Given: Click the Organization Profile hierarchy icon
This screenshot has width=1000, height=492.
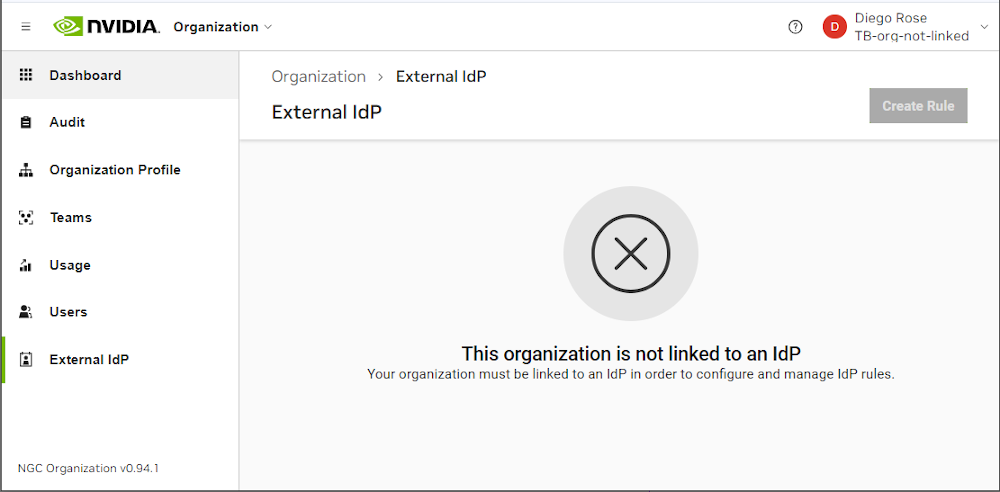Looking at the screenshot, I should [x=27, y=170].
